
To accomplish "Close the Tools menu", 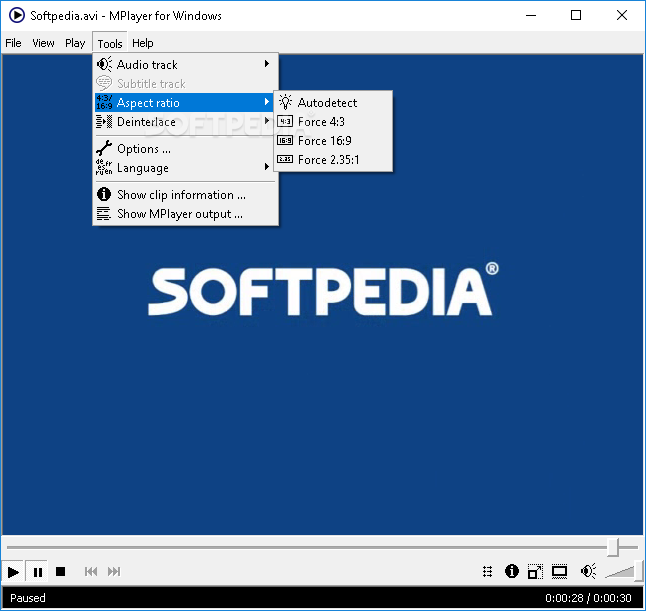I will coord(110,43).
